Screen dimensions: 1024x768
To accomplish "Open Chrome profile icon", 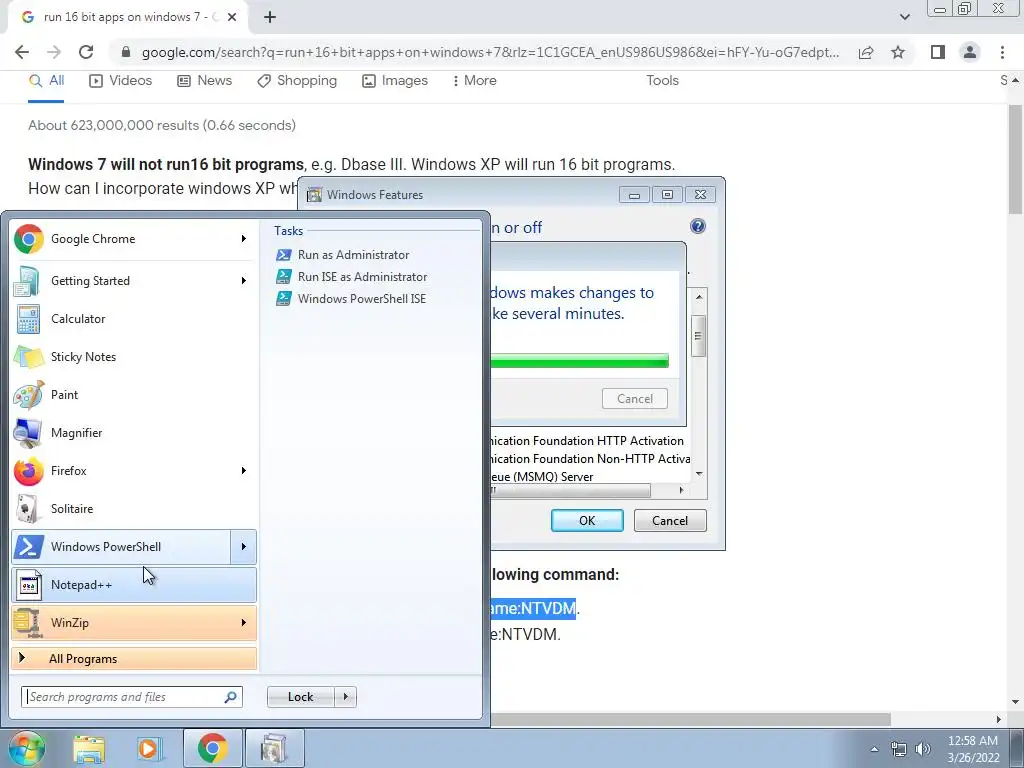I will pyautogui.click(x=970, y=52).
